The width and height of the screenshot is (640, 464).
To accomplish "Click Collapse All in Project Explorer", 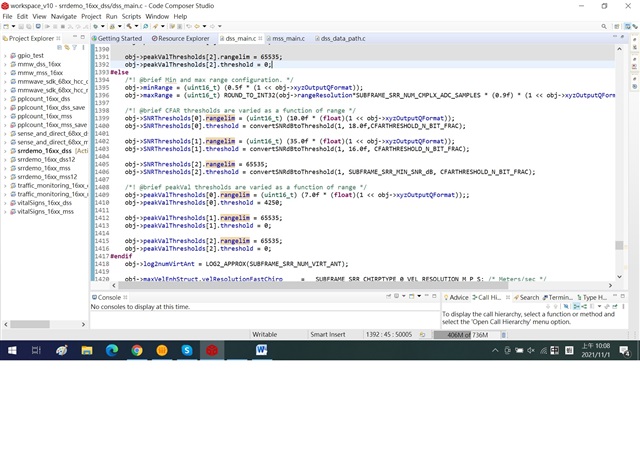I will tap(59, 47).
